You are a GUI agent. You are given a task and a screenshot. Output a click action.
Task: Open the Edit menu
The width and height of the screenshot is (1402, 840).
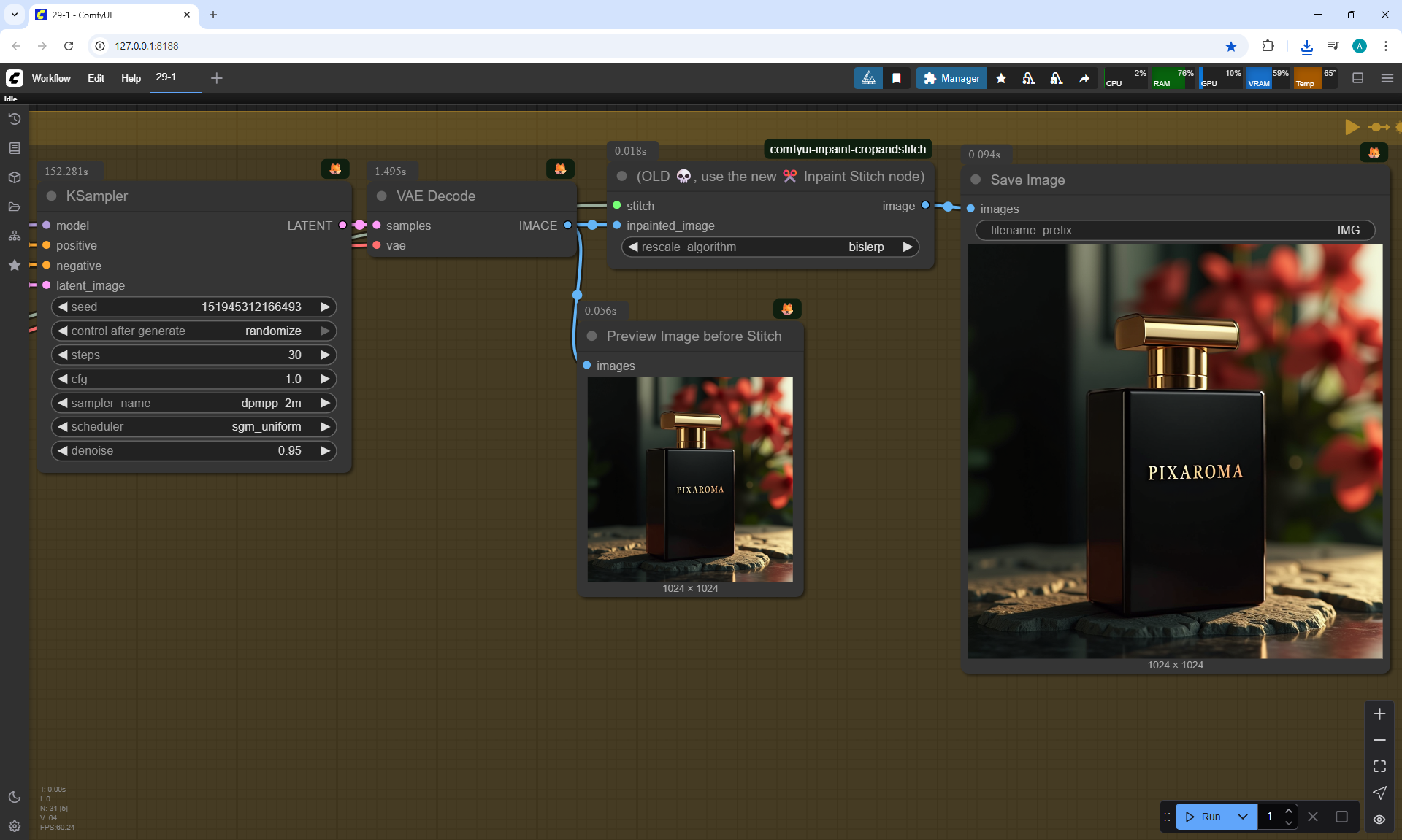[x=96, y=78]
